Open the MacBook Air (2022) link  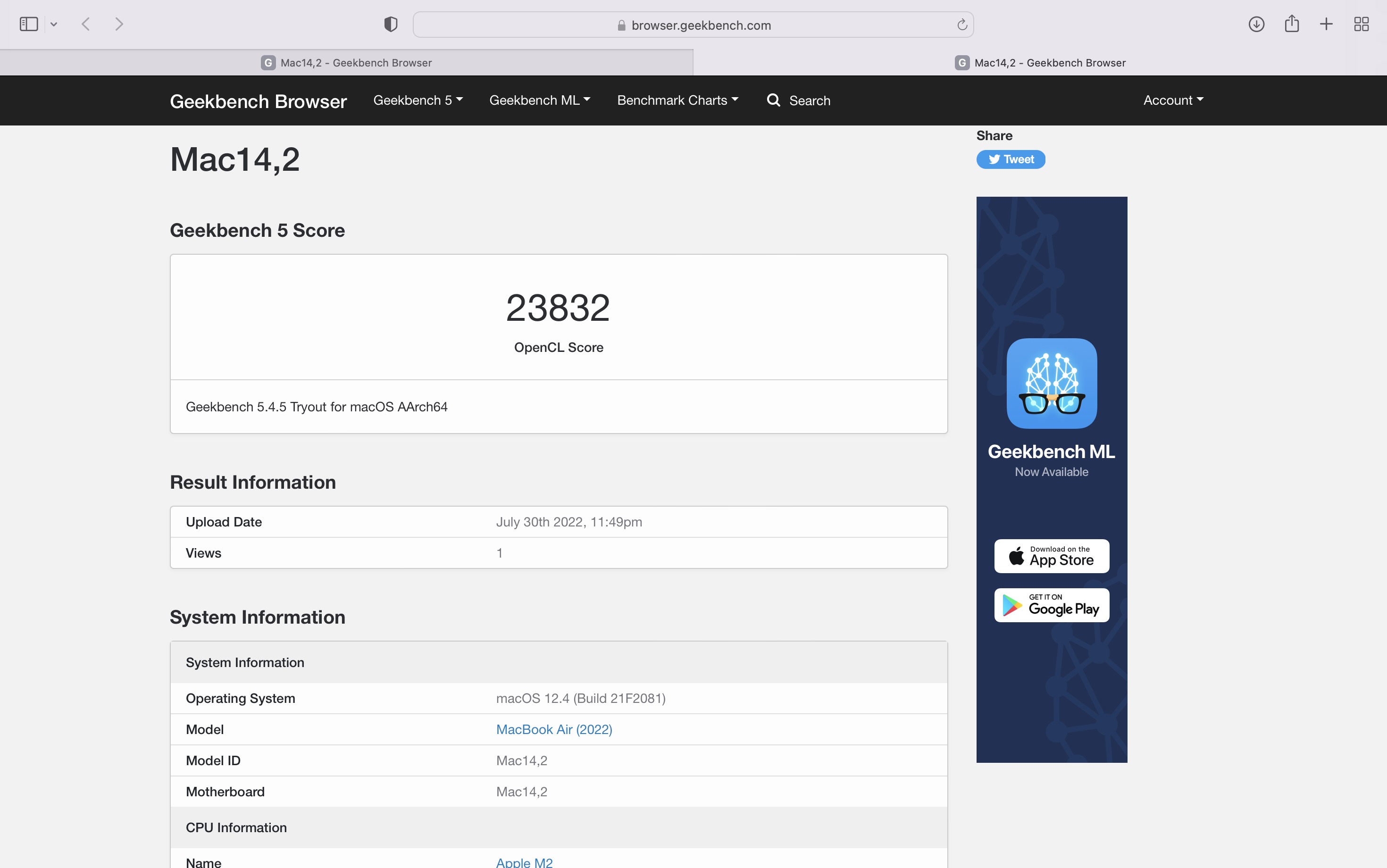click(x=554, y=730)
